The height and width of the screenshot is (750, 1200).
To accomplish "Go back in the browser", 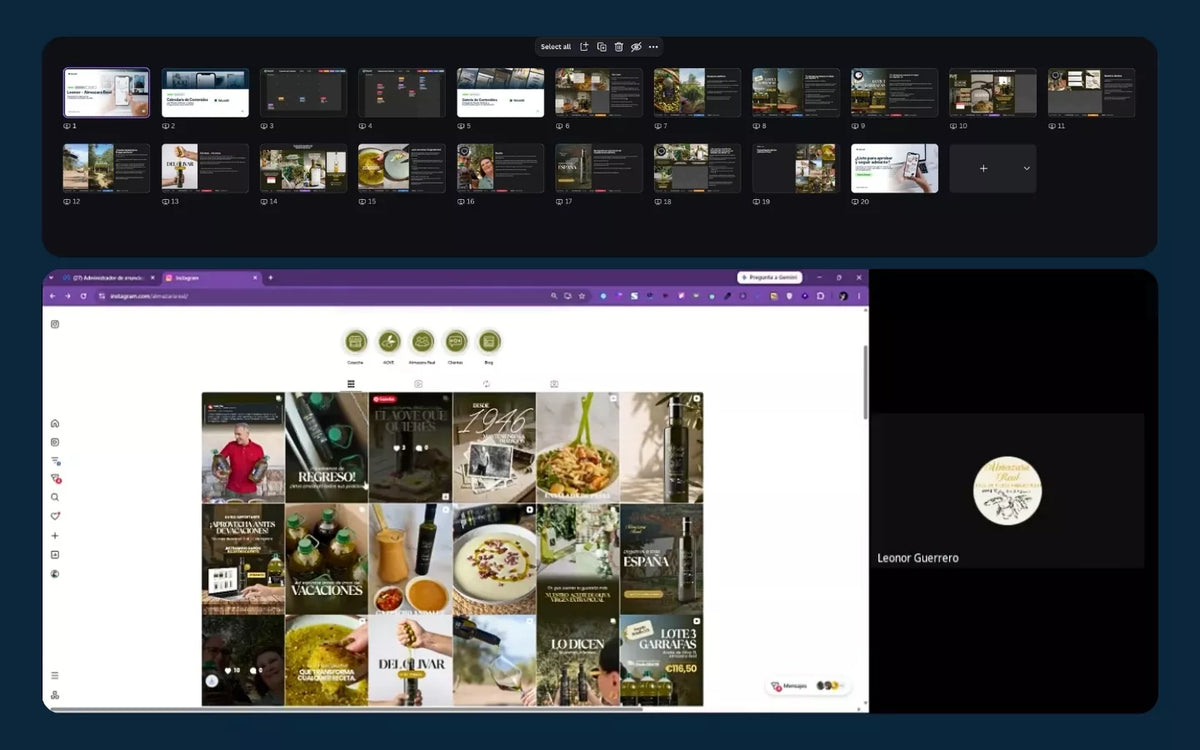I will [x=53, y=296].
